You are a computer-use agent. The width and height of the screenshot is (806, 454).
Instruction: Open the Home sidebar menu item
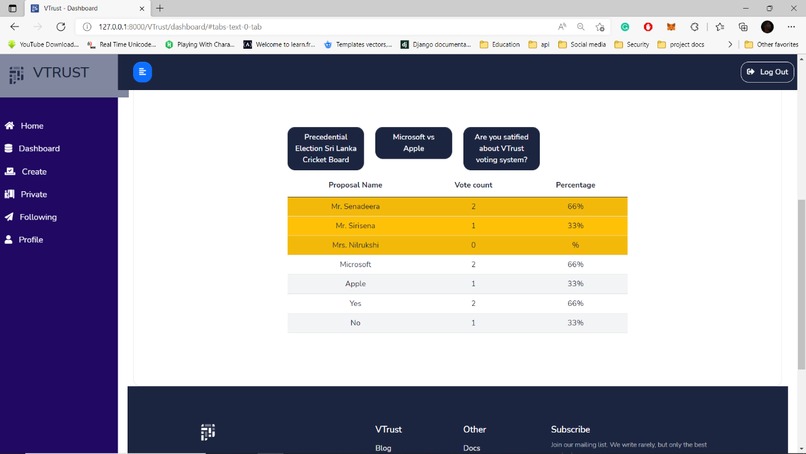pyautogui.click(x=24, y=125)
